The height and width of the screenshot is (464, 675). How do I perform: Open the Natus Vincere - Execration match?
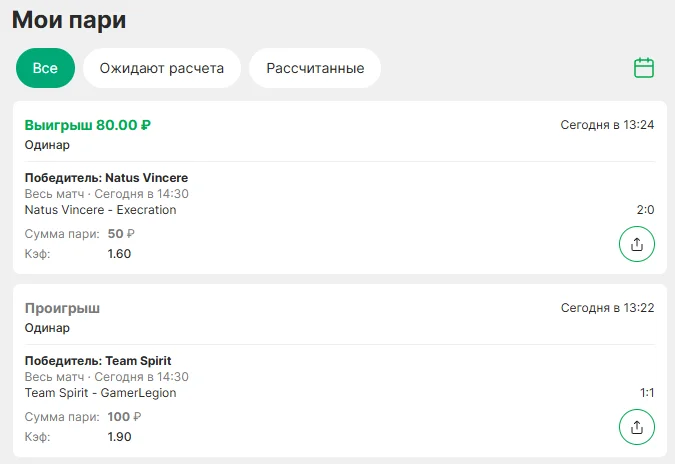point(100,210)
